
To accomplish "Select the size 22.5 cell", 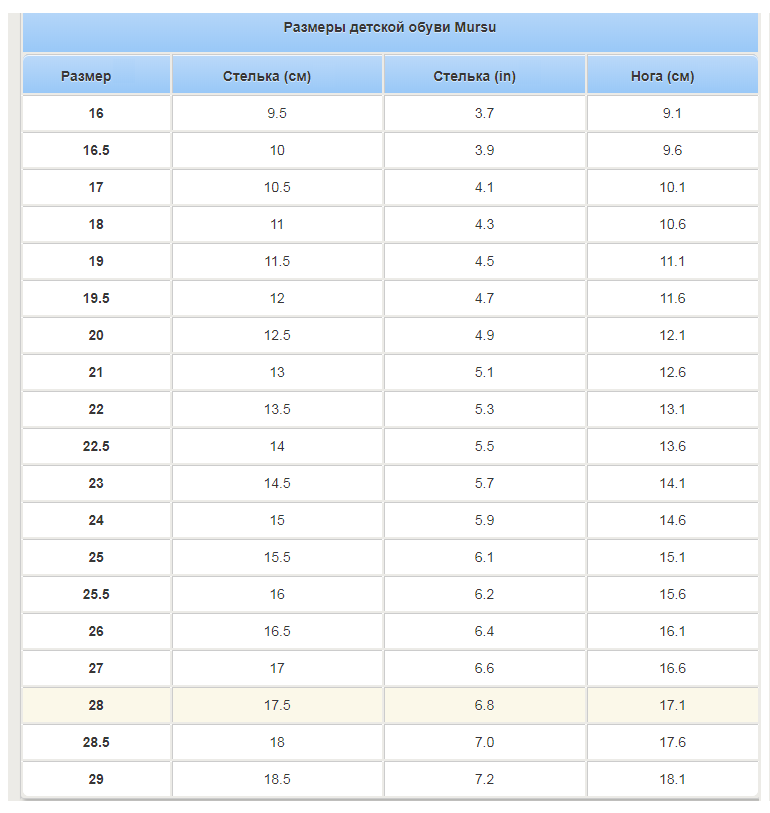I will click(96, 446).
